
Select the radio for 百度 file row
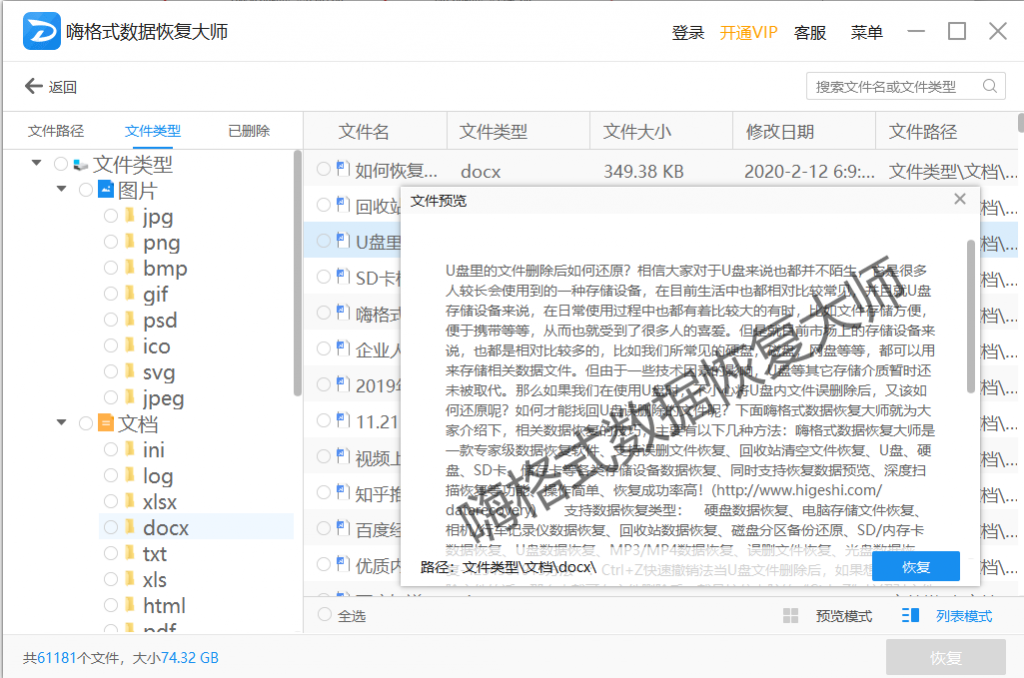323,528
